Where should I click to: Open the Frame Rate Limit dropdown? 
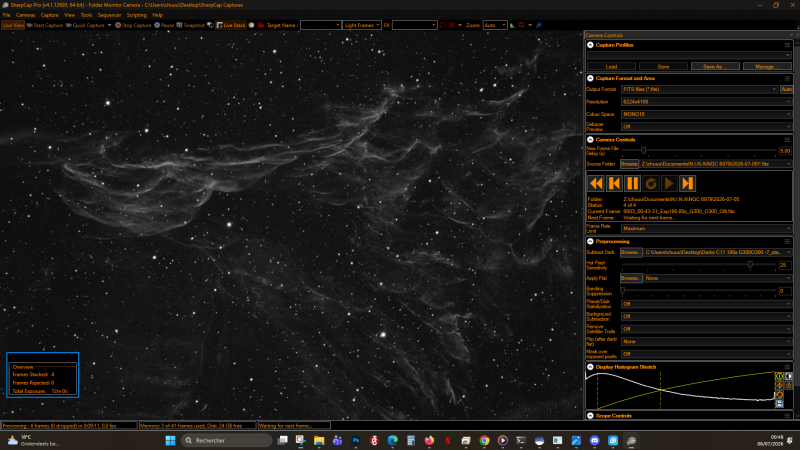[x=706, y=229]
